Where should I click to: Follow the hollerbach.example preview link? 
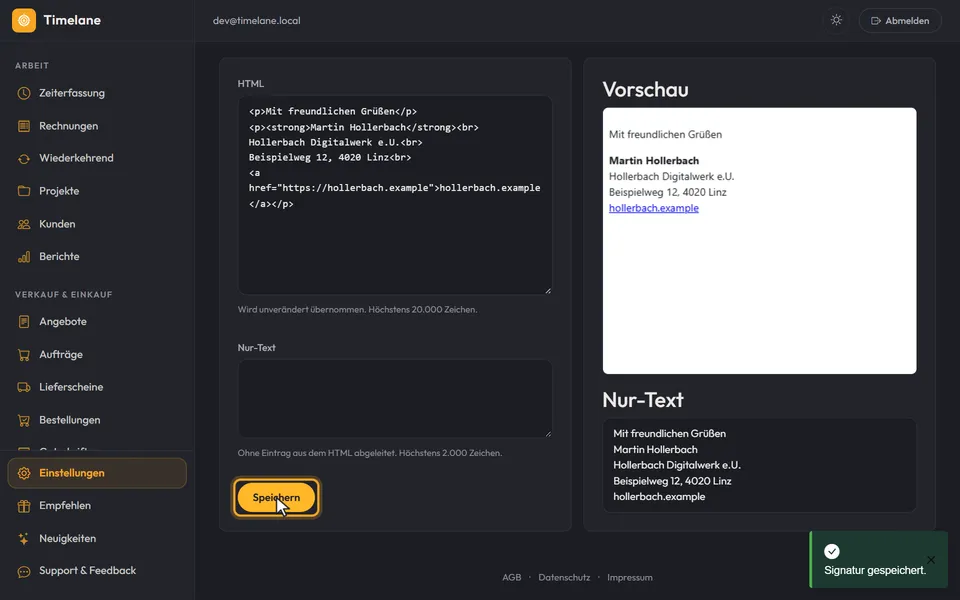pyautogui.click(x=653, y=208)
